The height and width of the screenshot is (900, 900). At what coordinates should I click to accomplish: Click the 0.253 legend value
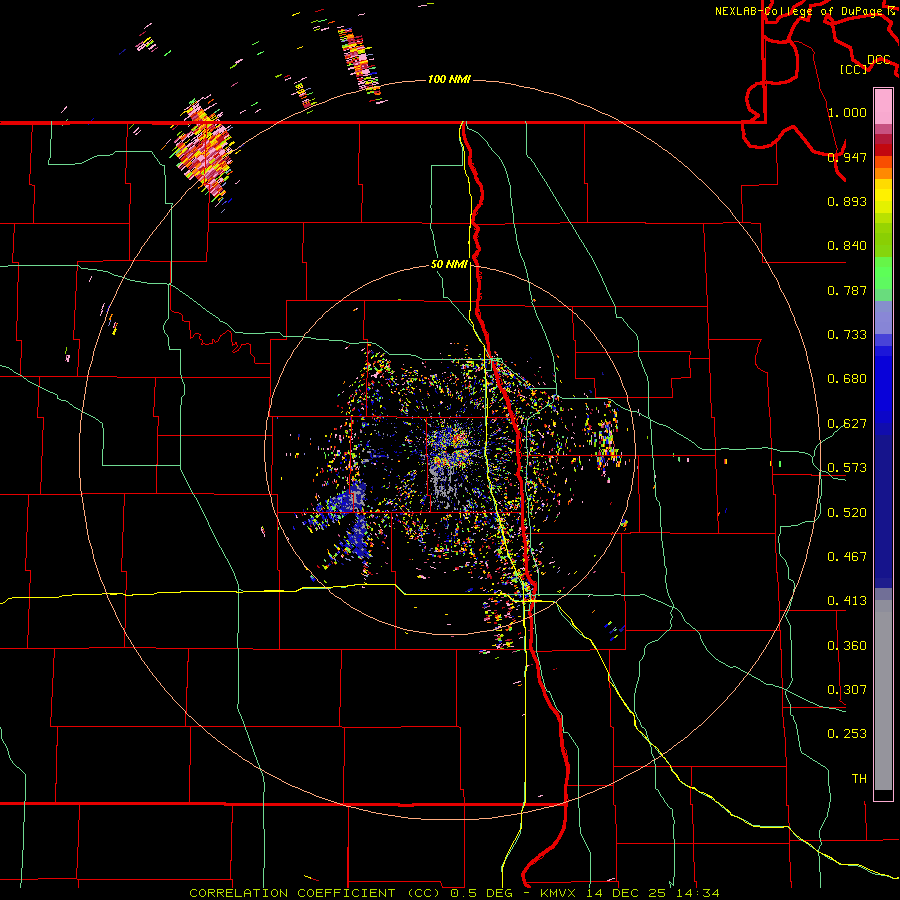click(x=847, y=734)
